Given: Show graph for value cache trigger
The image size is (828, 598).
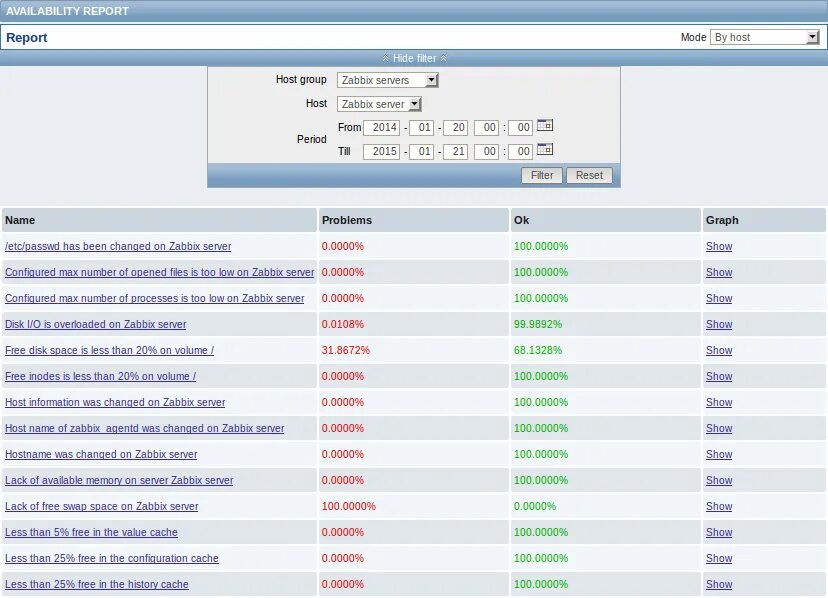Looking at the screenshot, I should tap(719, 532).
